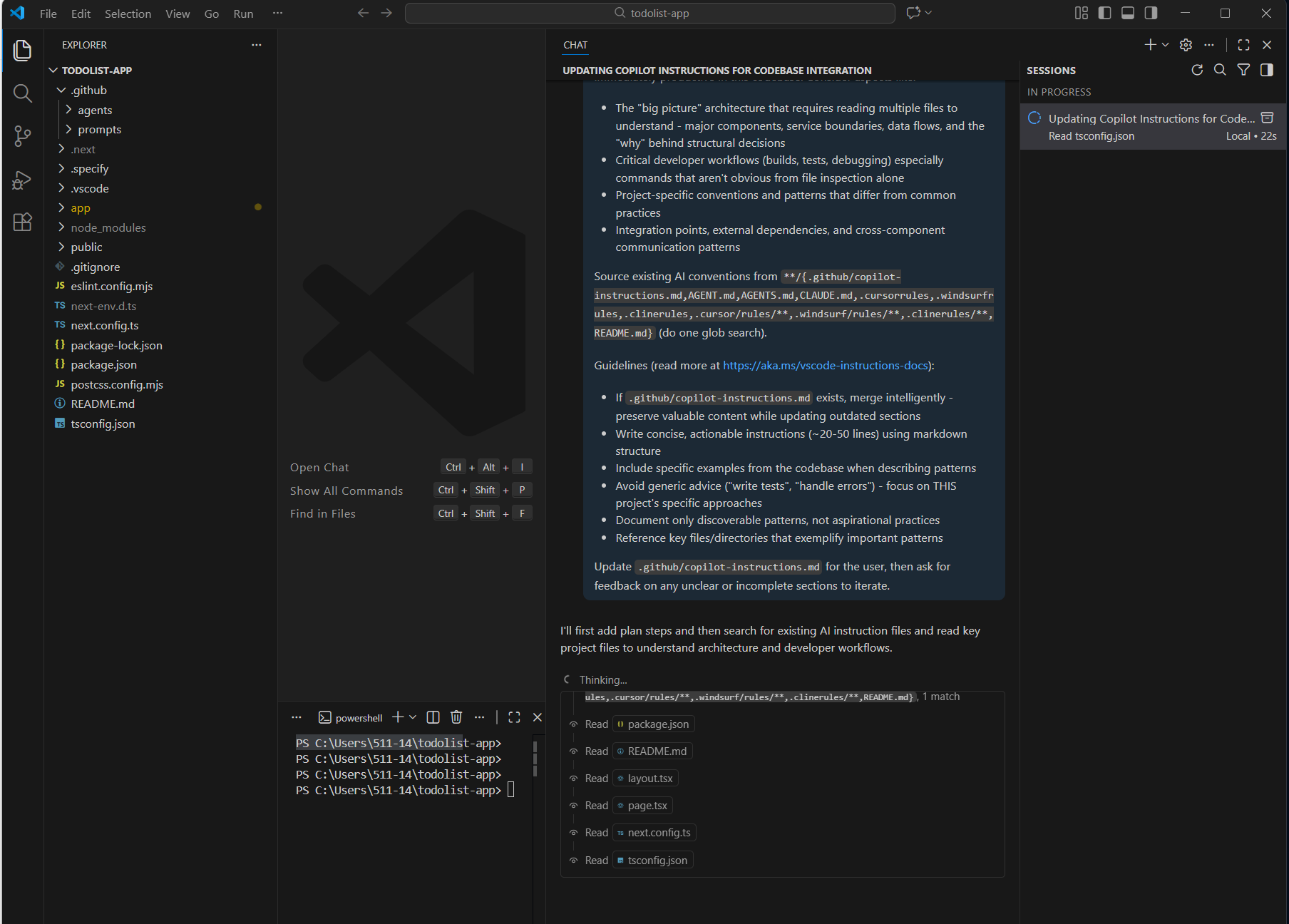Click the todolist-app command center search
Screen dimensions: 1289x924
pyautogui.click(x=650, y=13)
